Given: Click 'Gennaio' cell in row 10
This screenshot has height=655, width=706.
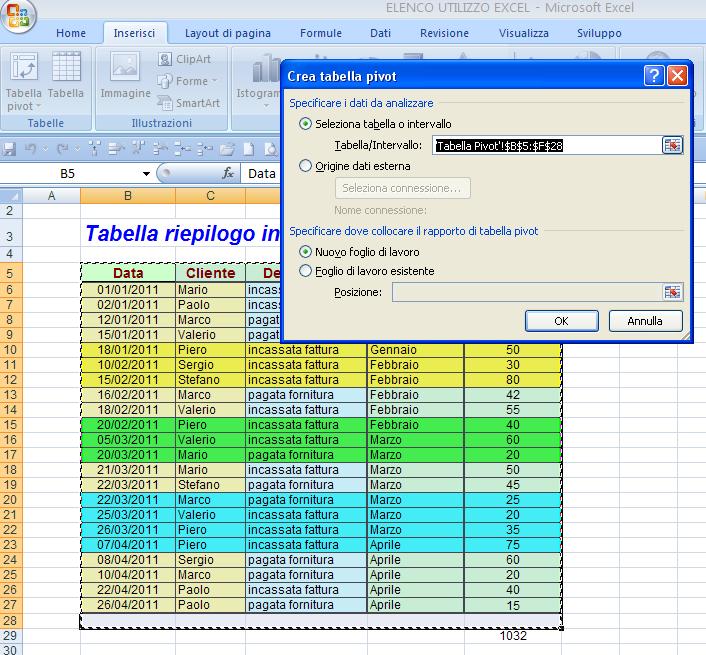Looking at the screenshot, I should [415, 350].
